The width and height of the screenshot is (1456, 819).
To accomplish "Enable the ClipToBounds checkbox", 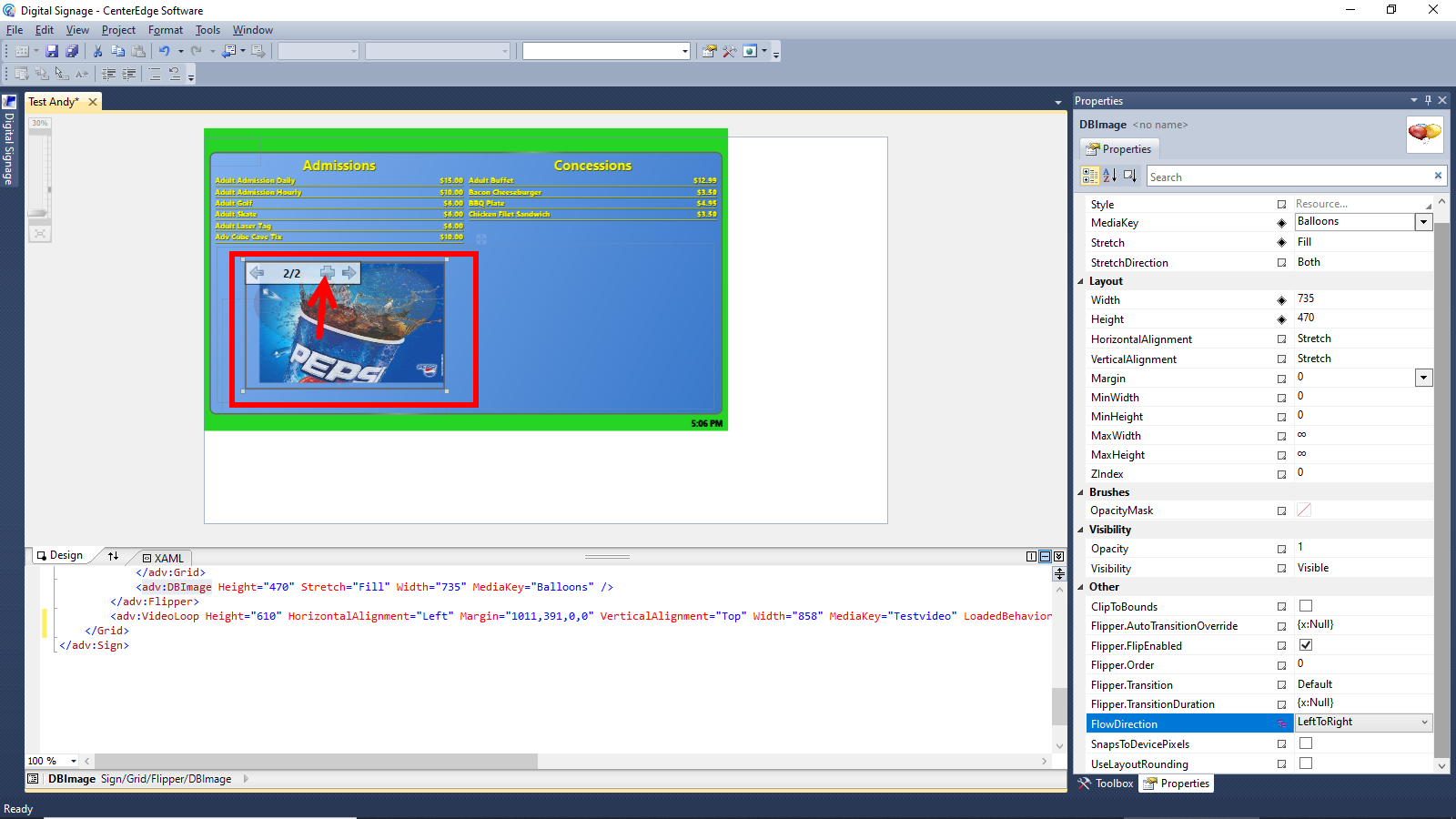I will point(1306,606).
